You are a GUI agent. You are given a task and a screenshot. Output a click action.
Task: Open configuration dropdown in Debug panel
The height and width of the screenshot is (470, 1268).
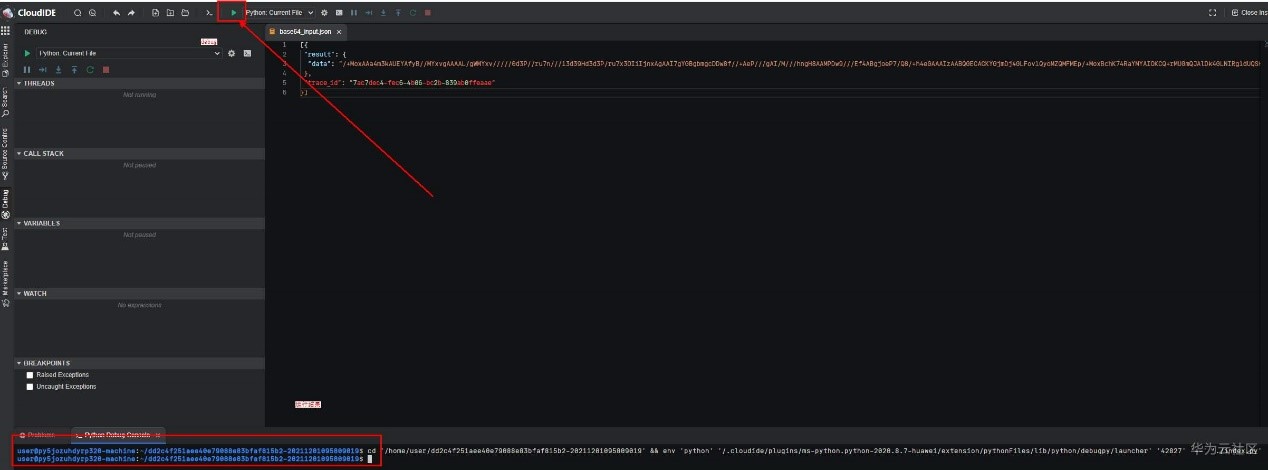(x=129, y=53)
